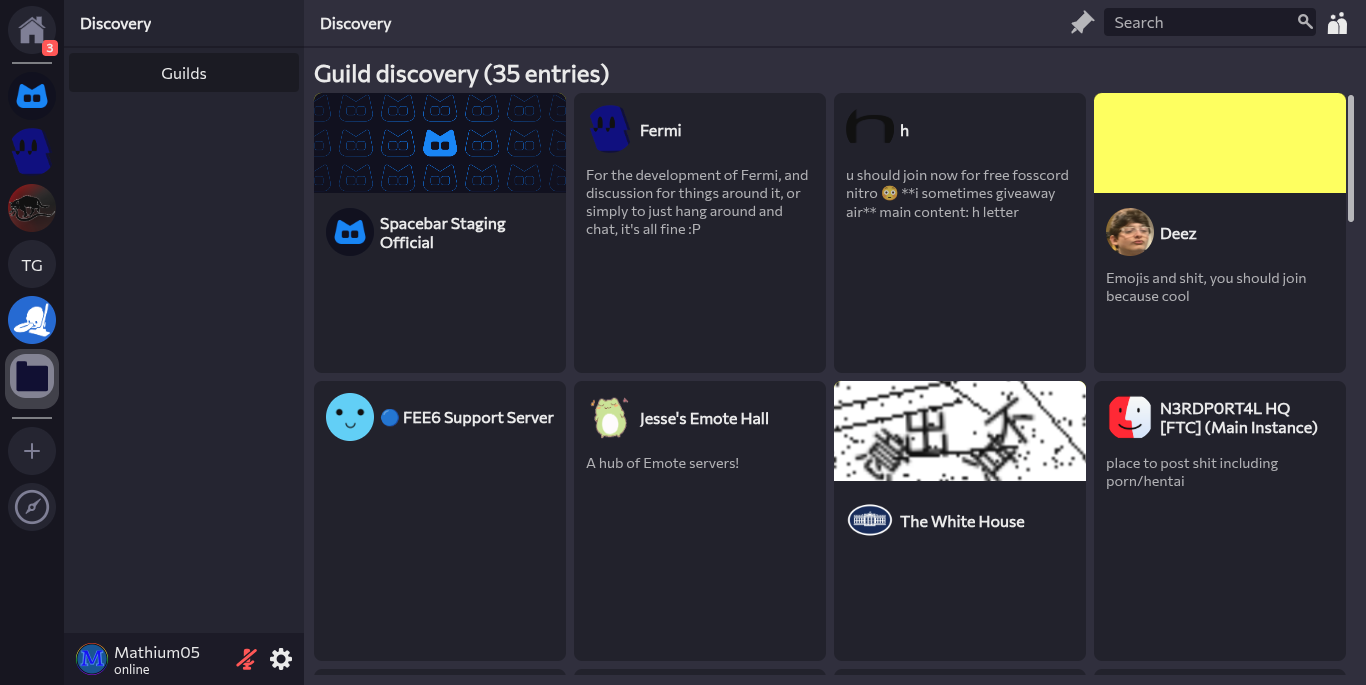1366x685 pixels.
Task: Click the guild list vertical scrollbar
Action: coord(1351,158)
